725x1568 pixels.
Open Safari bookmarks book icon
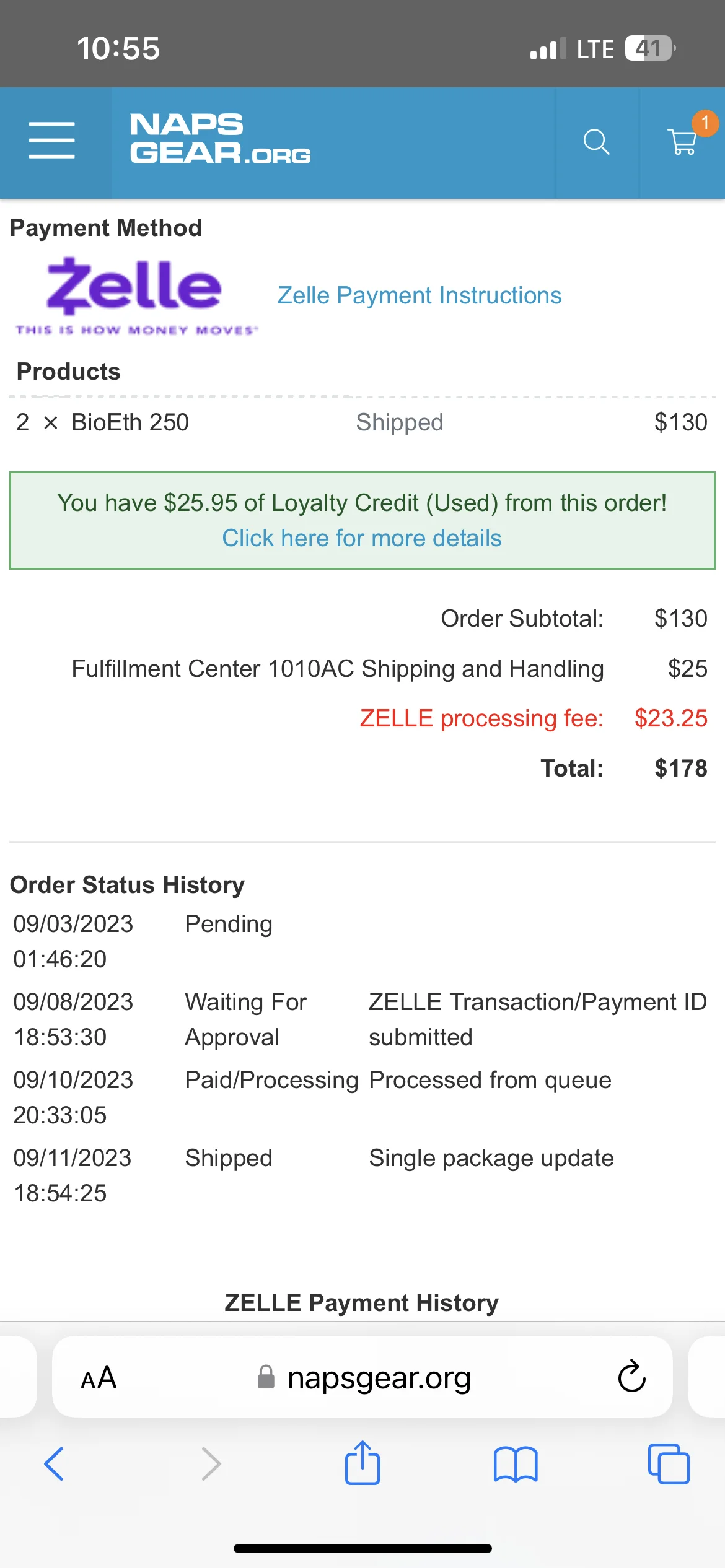point(516,1465)
